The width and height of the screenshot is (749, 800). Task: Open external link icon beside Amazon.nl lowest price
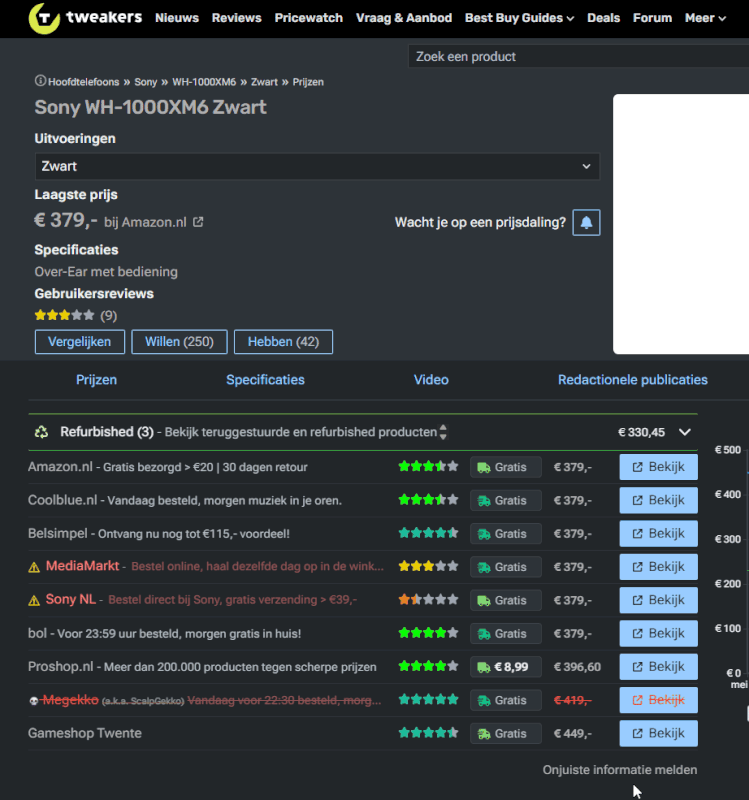click(198, 222)
